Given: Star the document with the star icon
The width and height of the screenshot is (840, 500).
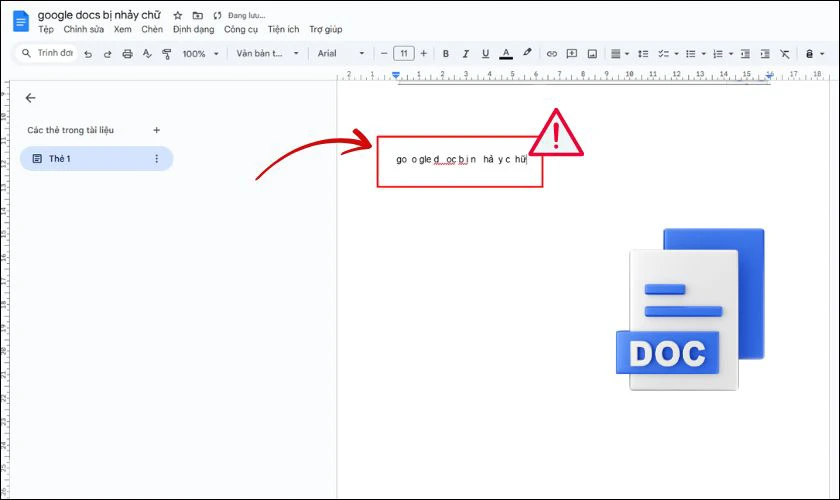Looking at the screenshot, I should pos(178,16).
